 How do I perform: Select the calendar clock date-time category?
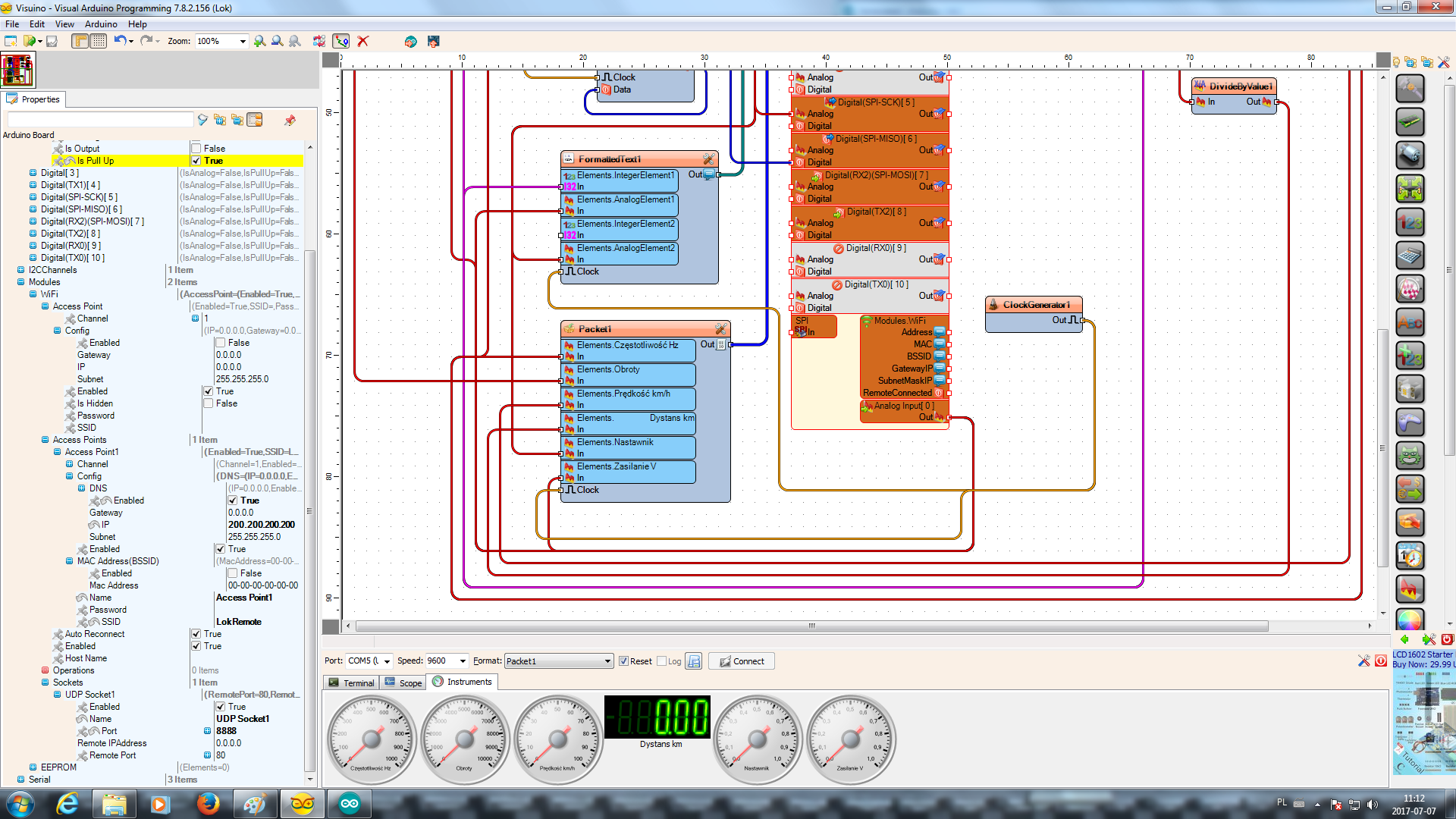[1410, 556]
